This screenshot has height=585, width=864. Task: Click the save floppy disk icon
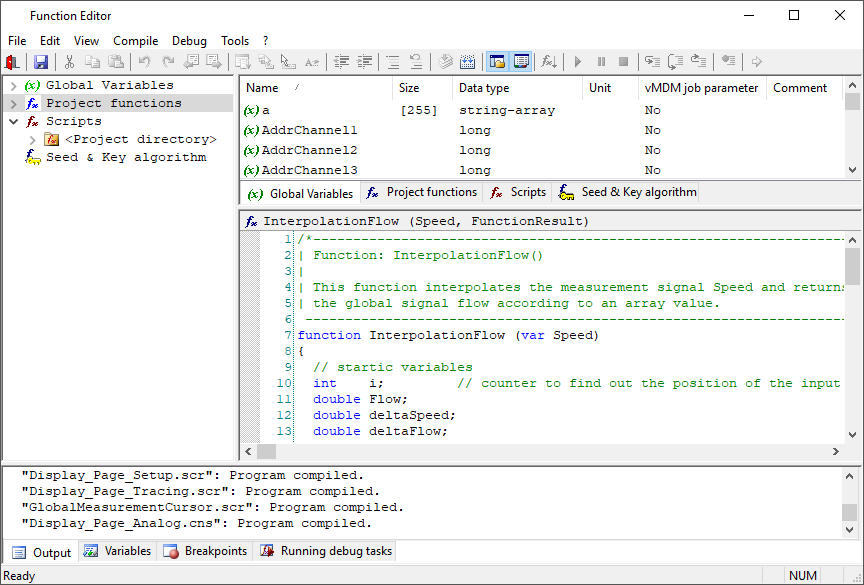(x=41, y=62)
